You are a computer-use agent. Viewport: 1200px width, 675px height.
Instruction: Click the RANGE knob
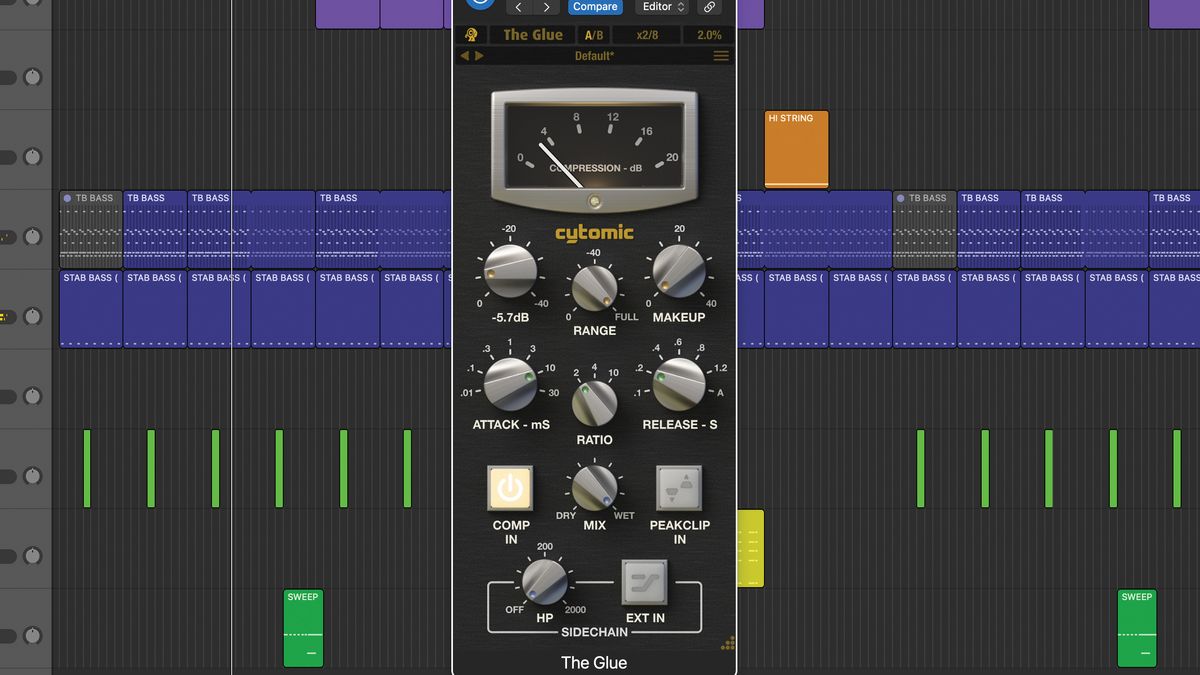[x=594, y=287]
